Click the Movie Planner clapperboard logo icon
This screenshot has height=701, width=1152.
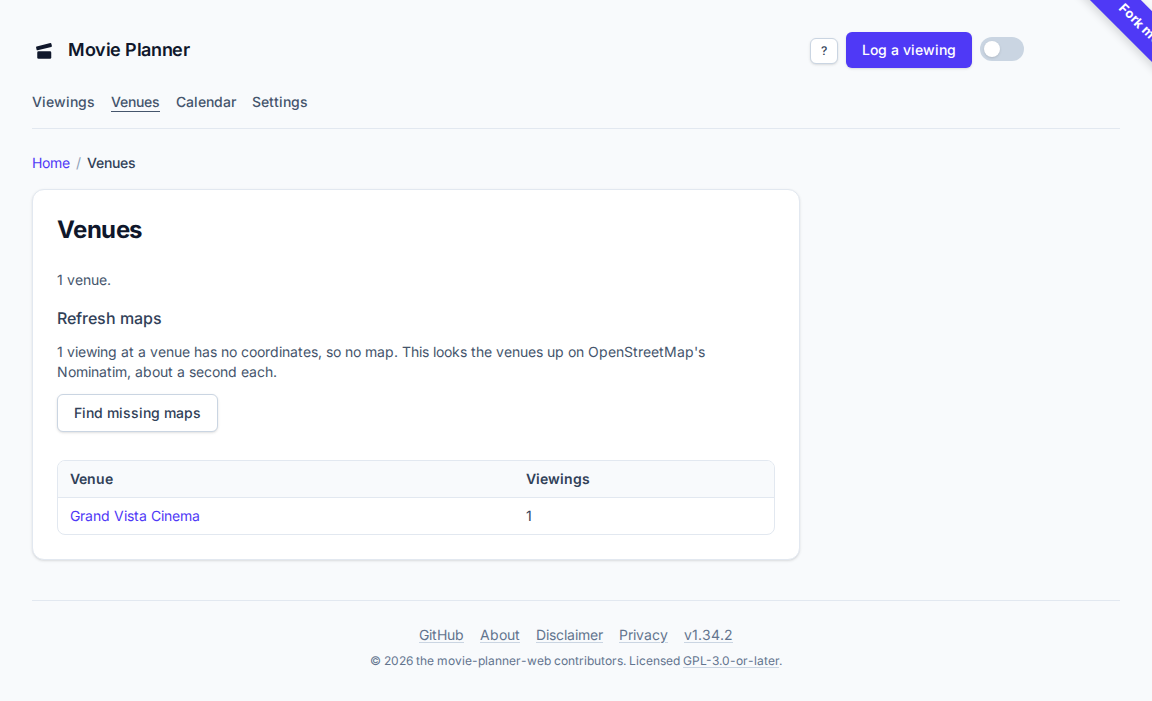[x=44, y=51]
